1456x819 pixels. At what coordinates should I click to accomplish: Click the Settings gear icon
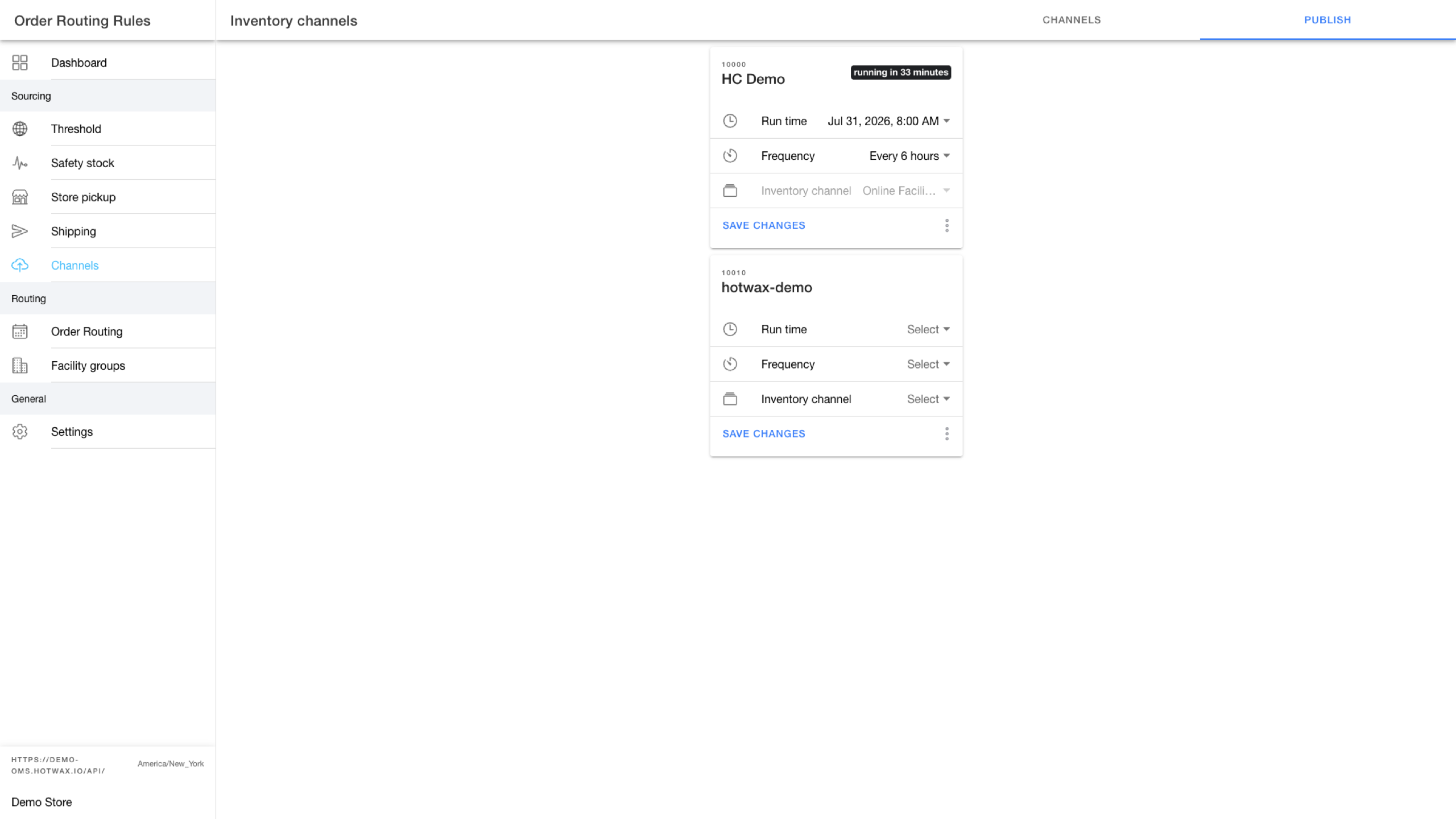tap(20, 431)
